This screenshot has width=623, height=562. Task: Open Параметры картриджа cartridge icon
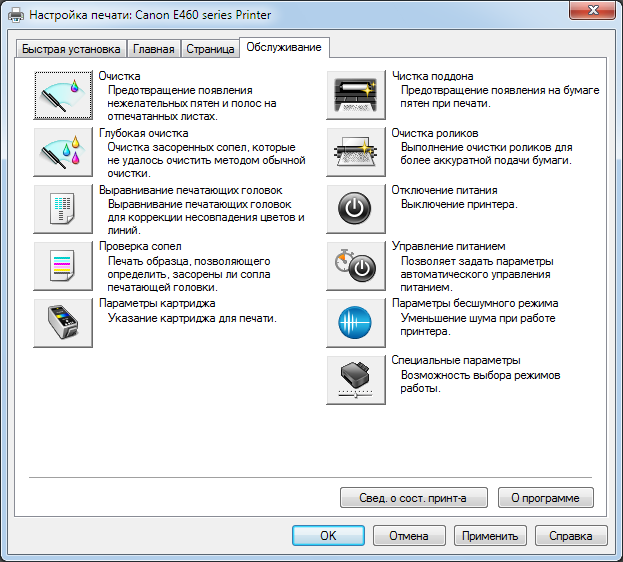[63, 322]
